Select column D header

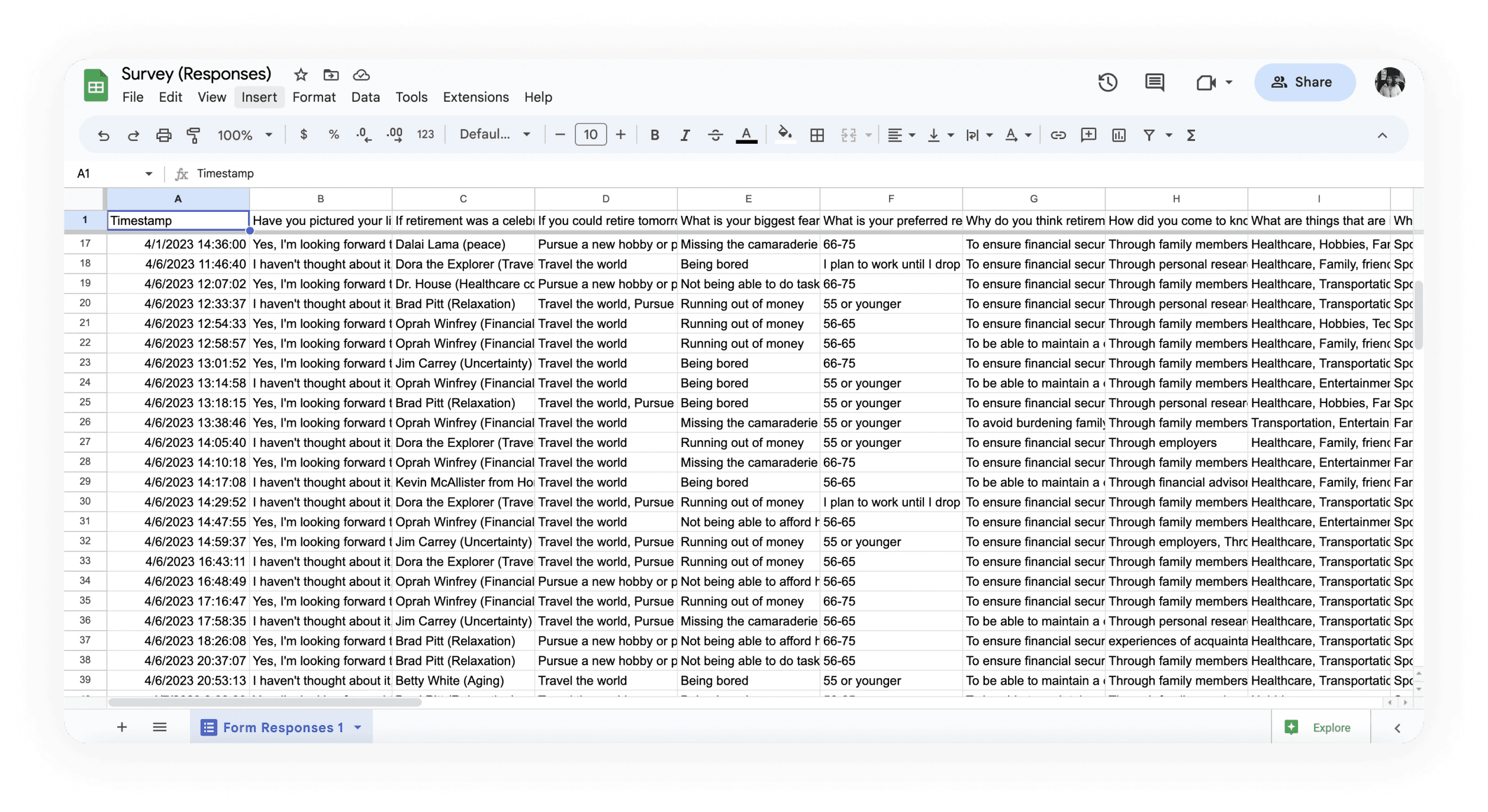(x=605, y=199)
